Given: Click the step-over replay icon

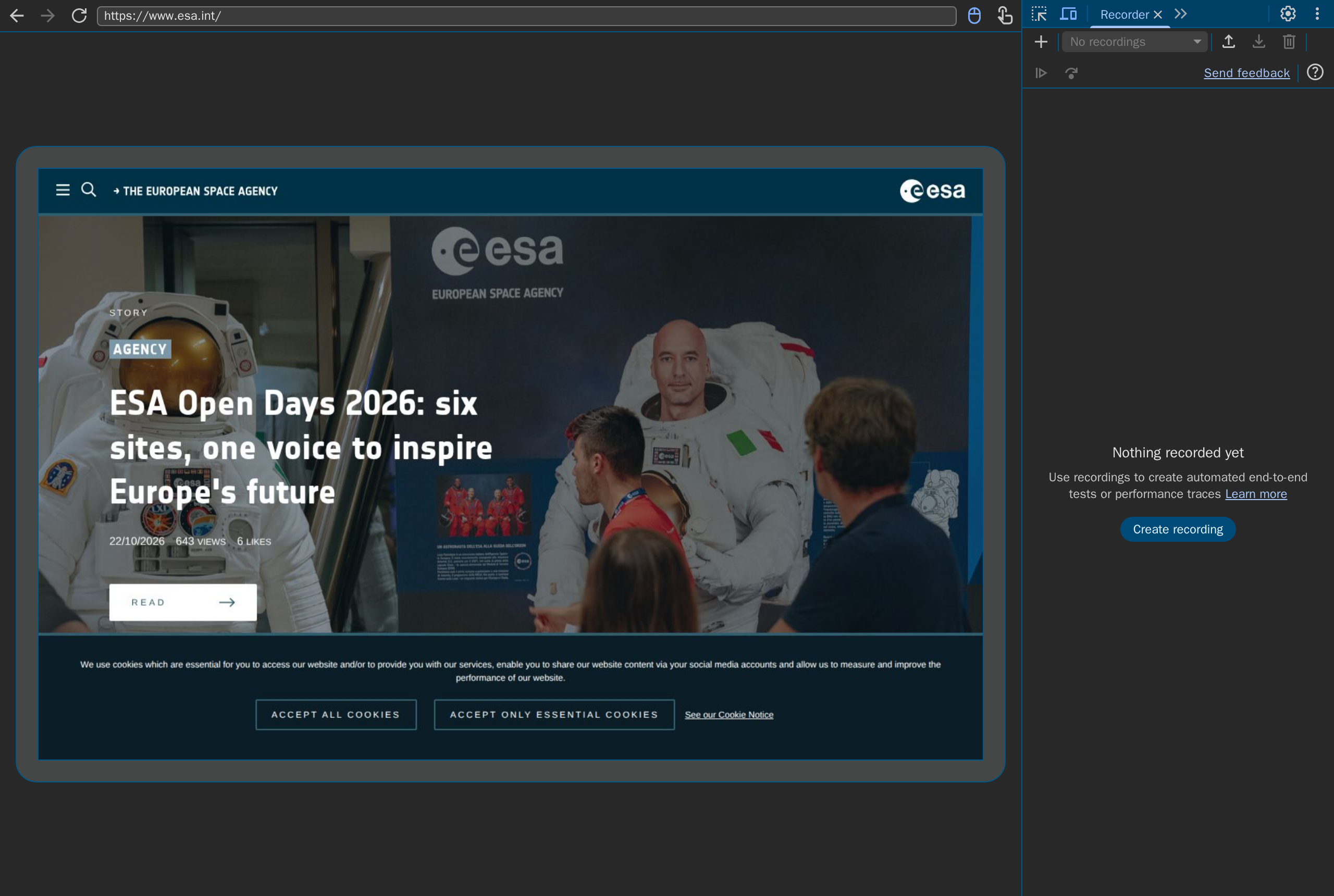Looking at the screenshot, I should click(1072, 73).
